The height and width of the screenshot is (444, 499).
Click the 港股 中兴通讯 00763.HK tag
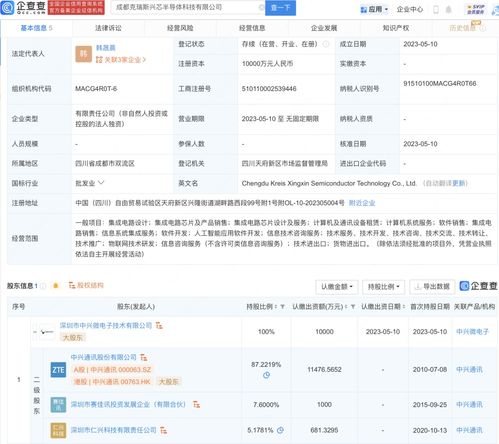click(x=112, y=382)
